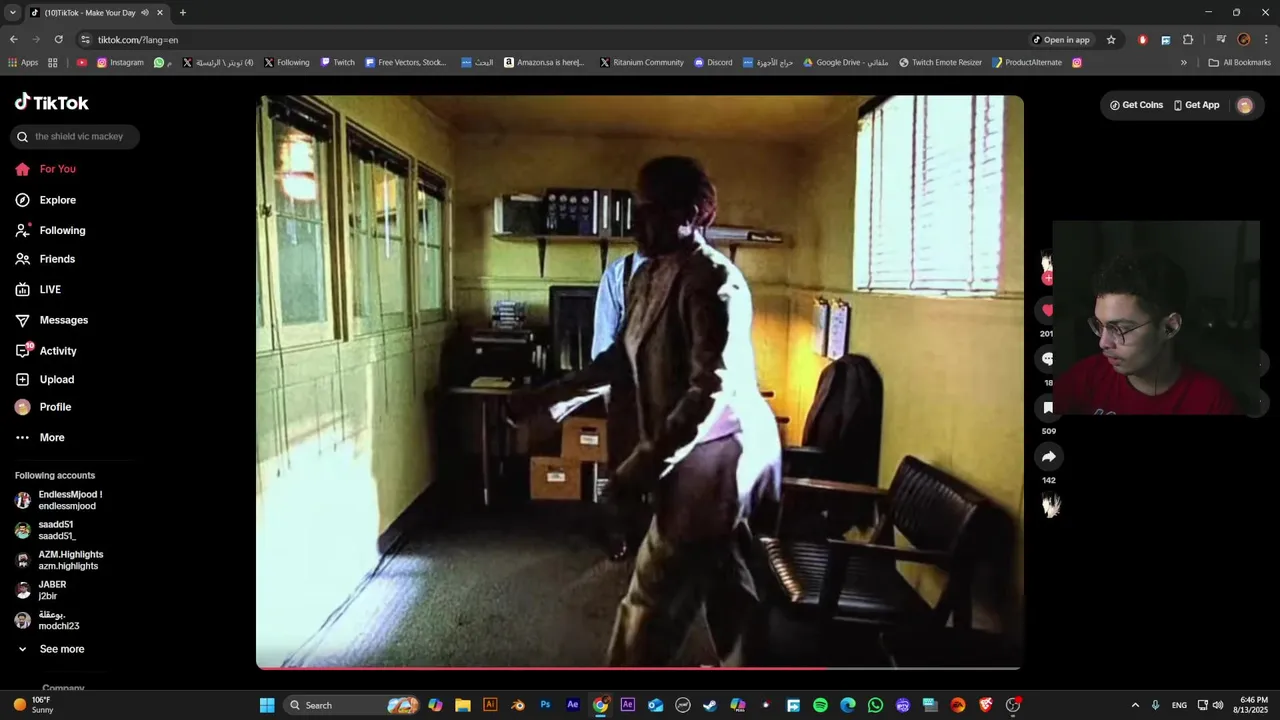Open a new browser tab
The height and width of the screenshot is (720, 1280).
point(182,13)
